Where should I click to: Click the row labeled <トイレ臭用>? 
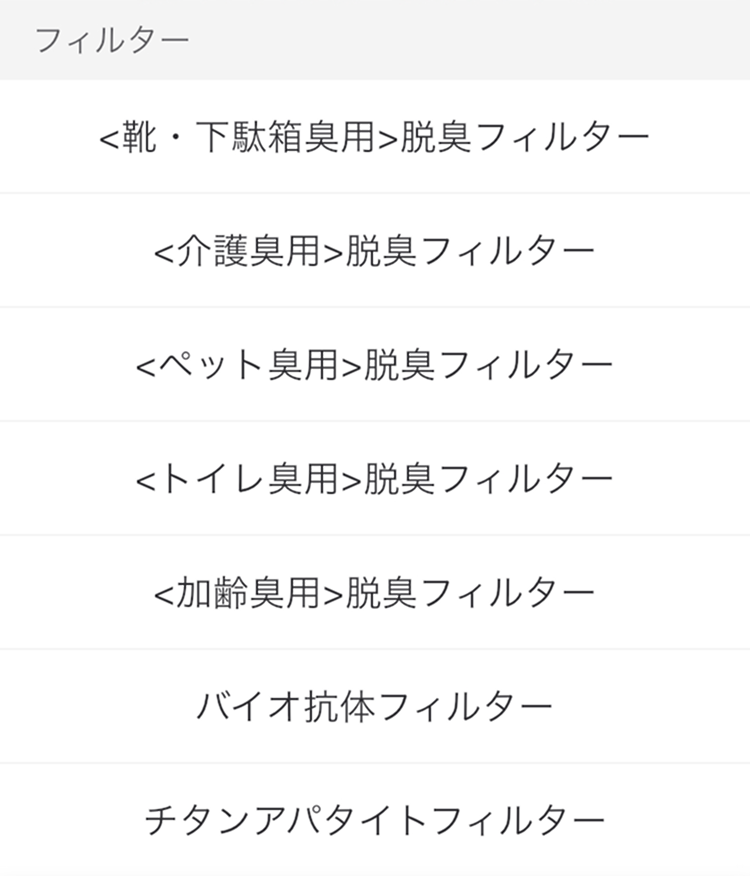[x=375, y=479]
